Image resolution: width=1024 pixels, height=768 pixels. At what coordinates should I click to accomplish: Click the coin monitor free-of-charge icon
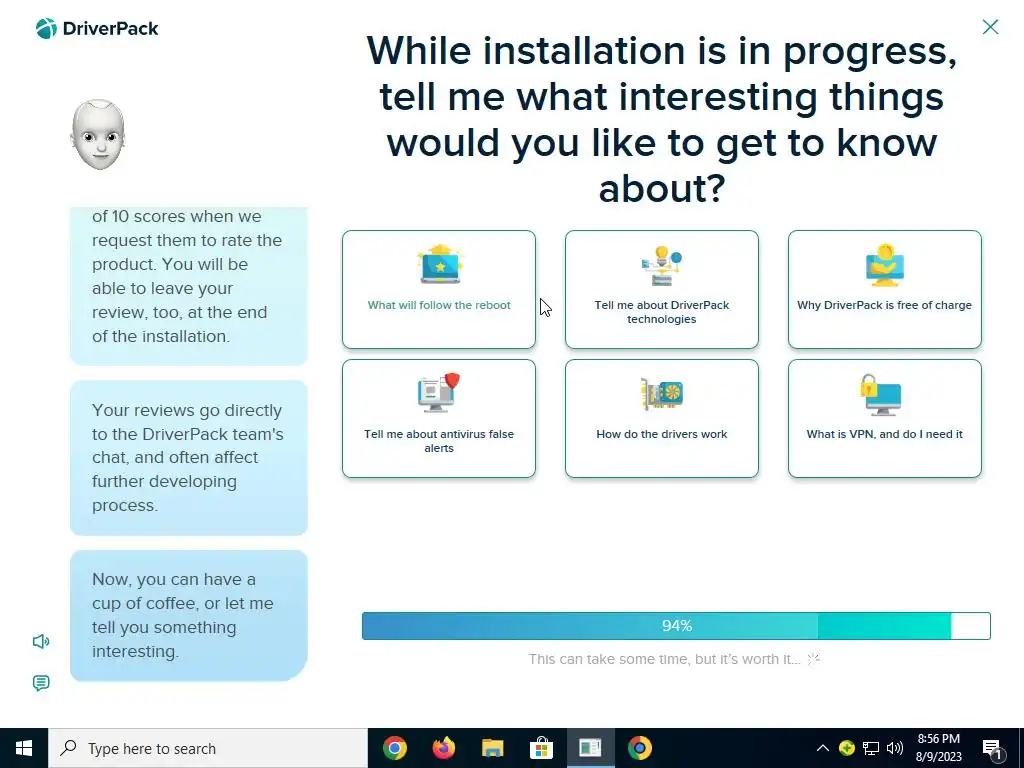885,264
